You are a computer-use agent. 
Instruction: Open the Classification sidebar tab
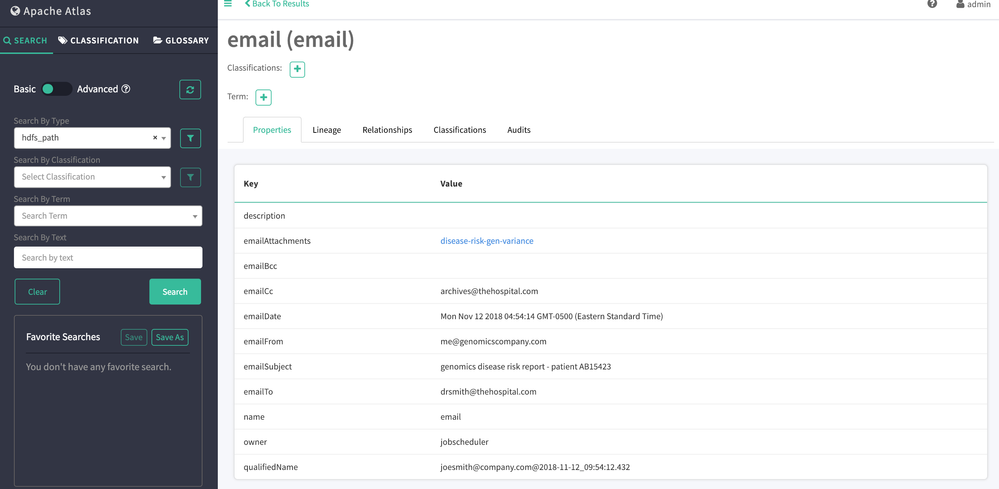(98, 41)
